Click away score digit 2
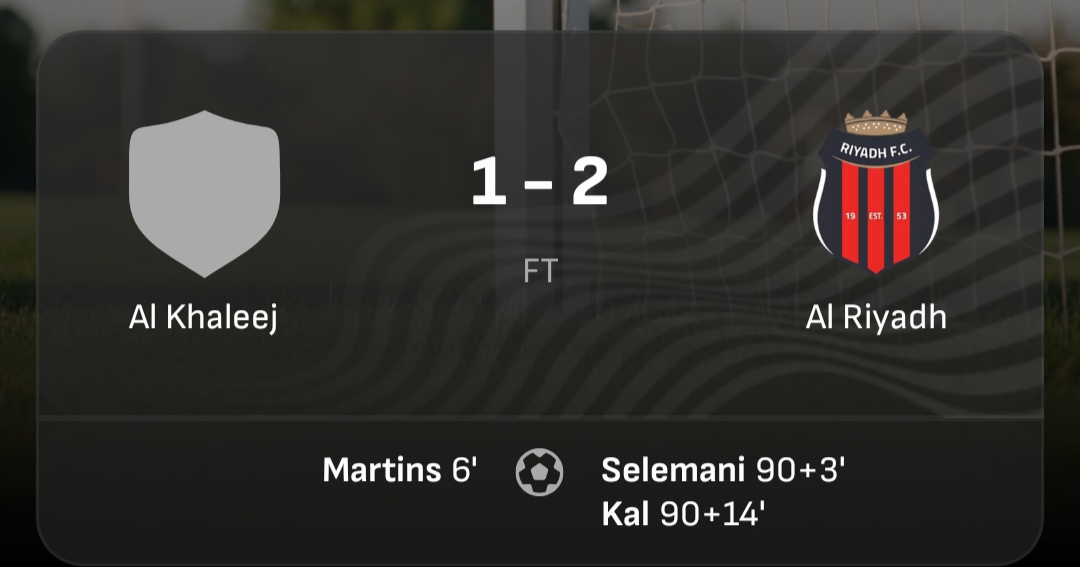 (590, 181)
